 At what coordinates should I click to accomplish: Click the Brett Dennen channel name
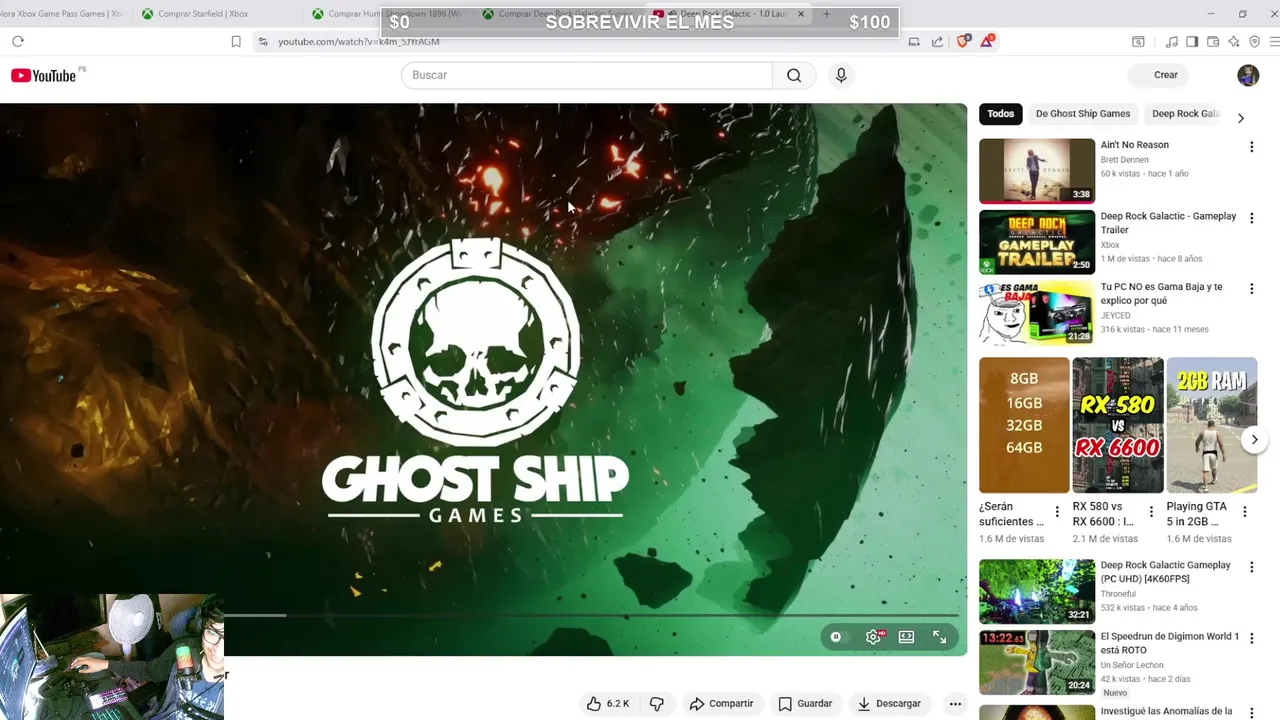pos(1124,160)
